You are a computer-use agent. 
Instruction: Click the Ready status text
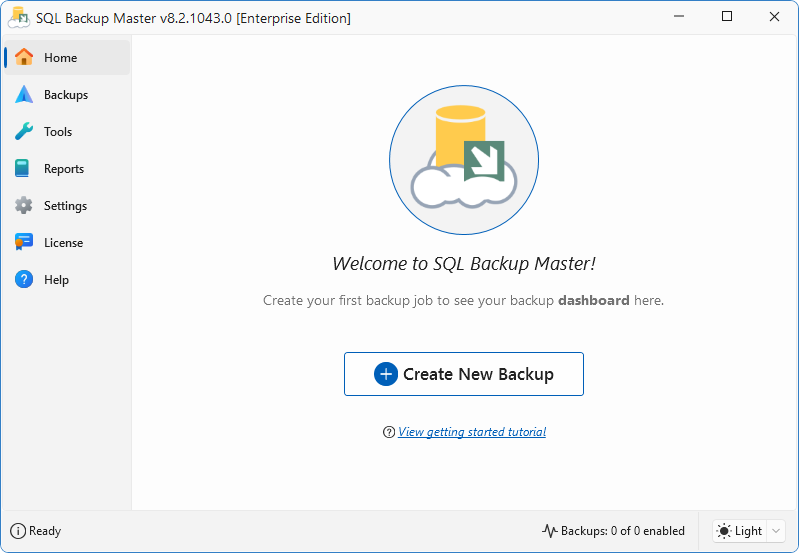(45, 531)
